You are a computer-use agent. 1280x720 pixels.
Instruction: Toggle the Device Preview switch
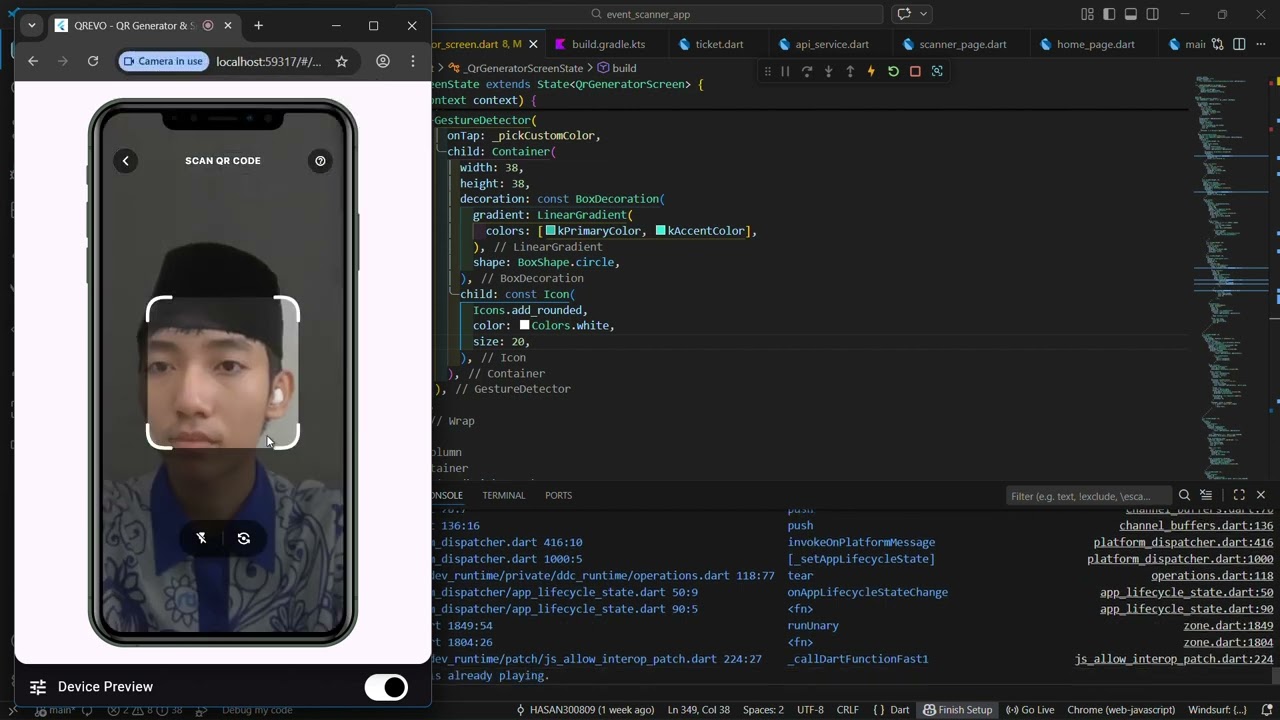pyautogui.click(x=386, y=687)
